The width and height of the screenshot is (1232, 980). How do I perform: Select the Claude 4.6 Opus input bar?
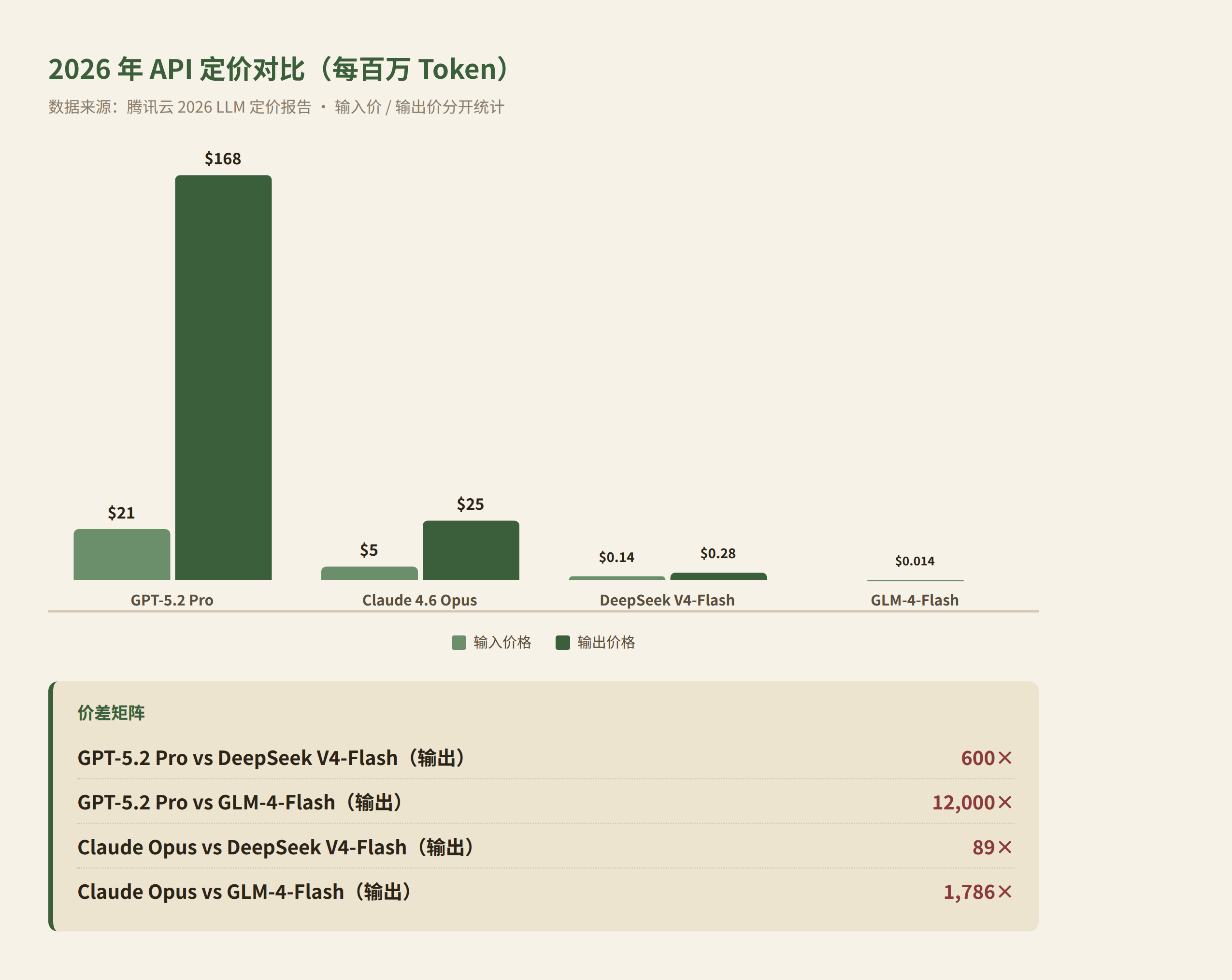369,573
